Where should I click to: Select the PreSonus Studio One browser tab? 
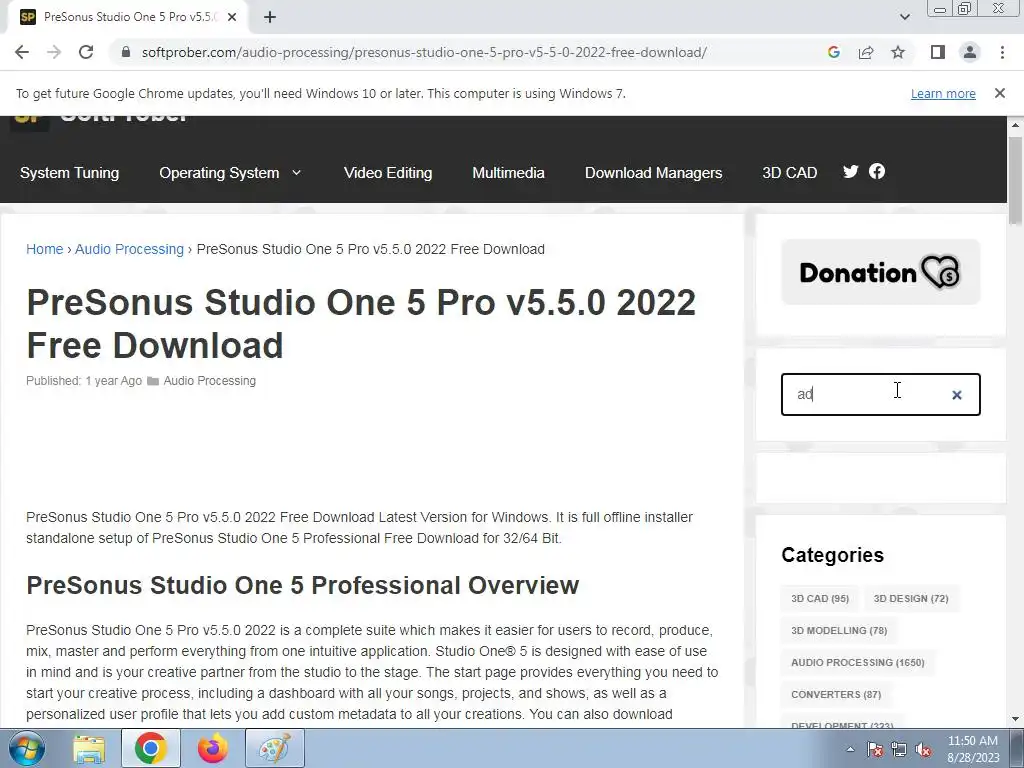(127, 17)
